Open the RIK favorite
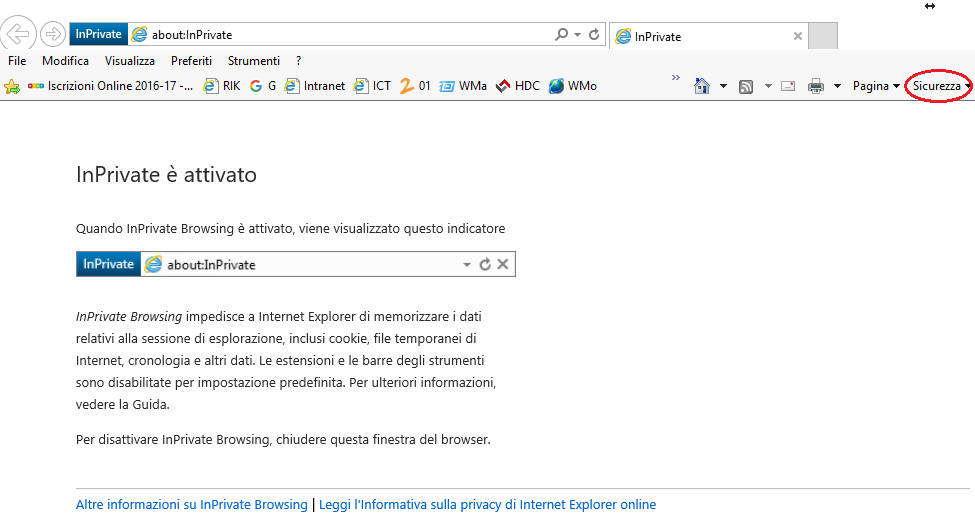 click(x=222, y=86)
